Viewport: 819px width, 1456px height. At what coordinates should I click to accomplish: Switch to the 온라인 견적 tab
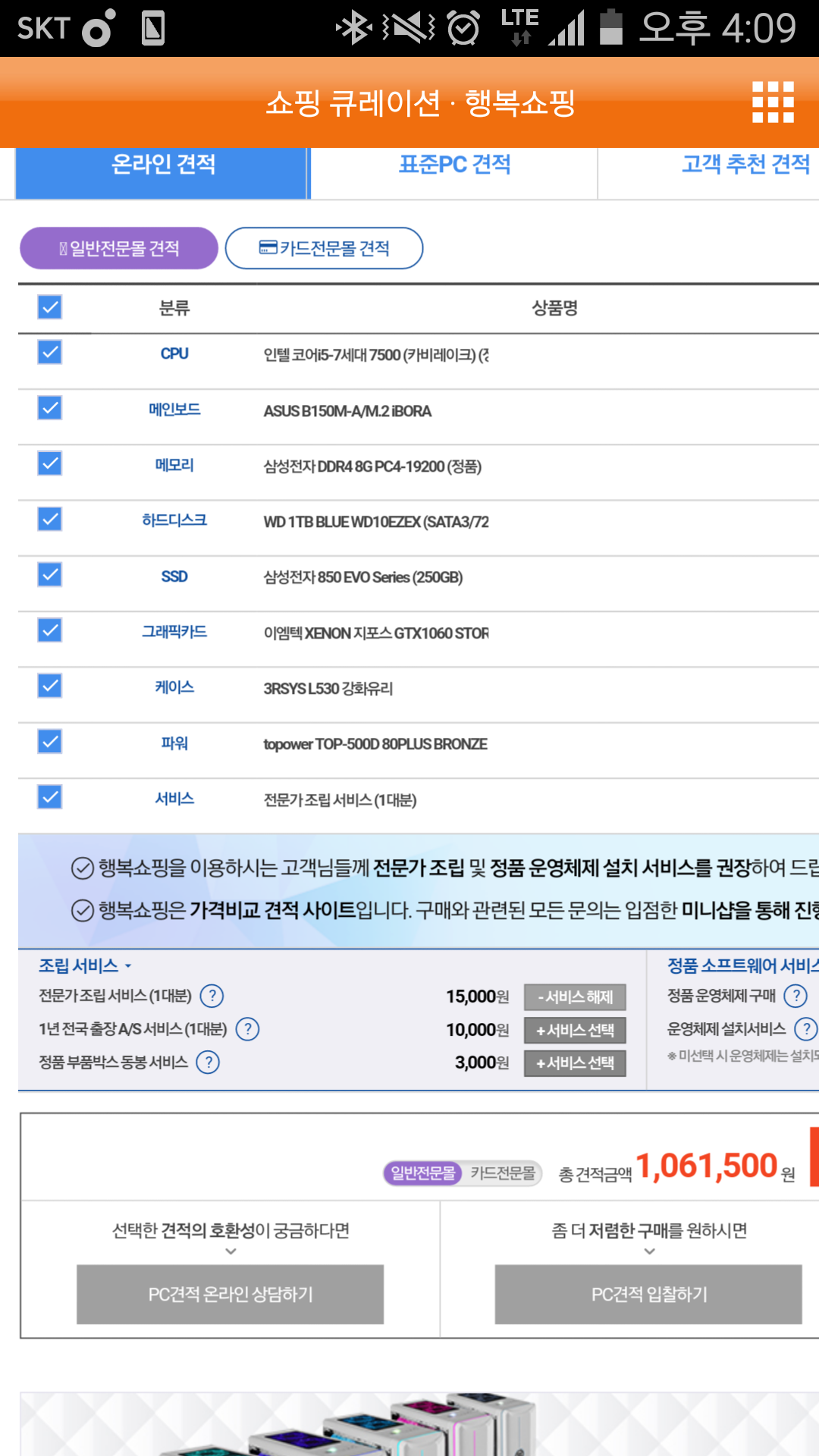pyautogui.click(x=163, y=173)
